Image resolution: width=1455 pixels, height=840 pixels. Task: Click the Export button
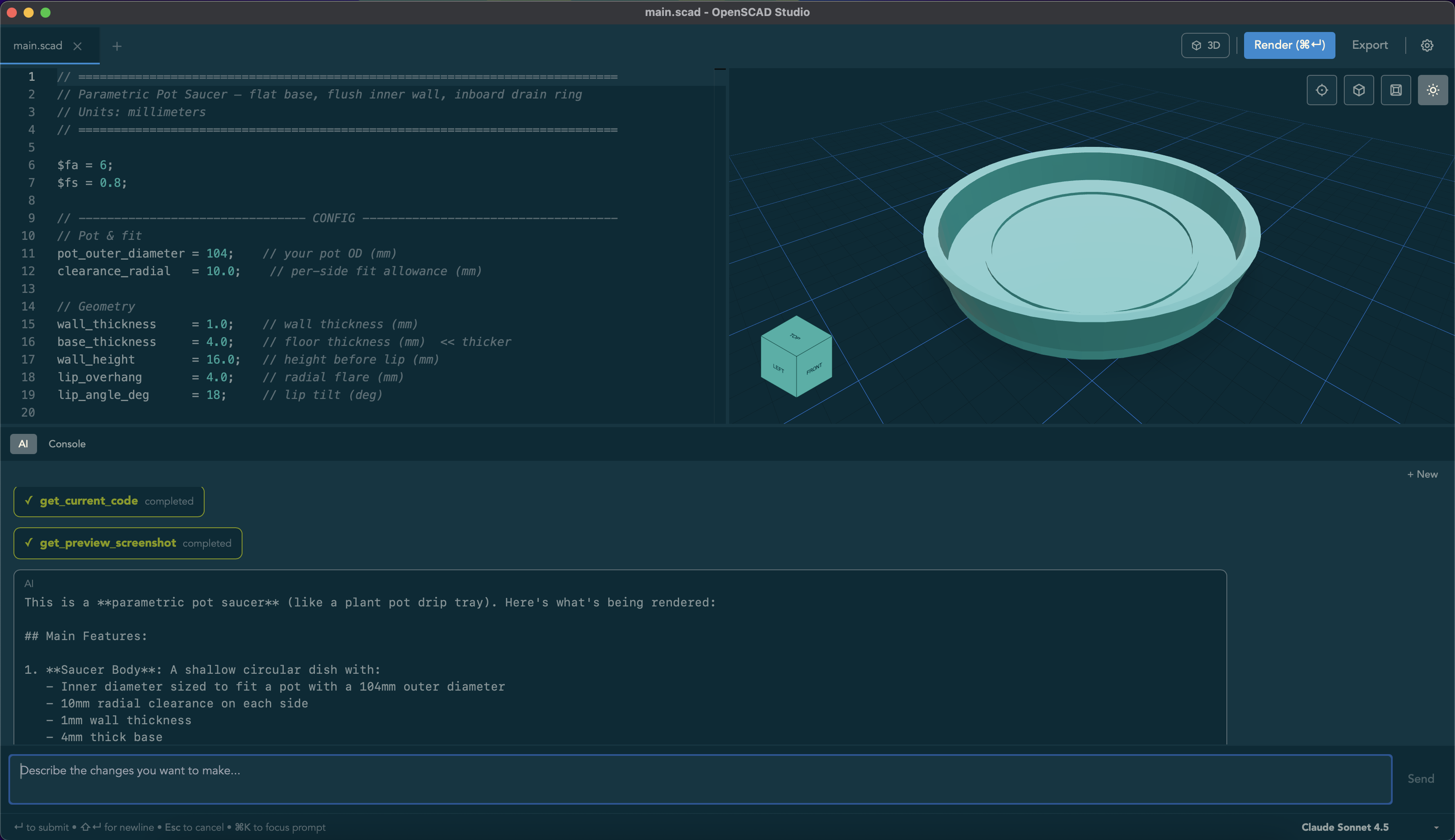click(1370, 45)
